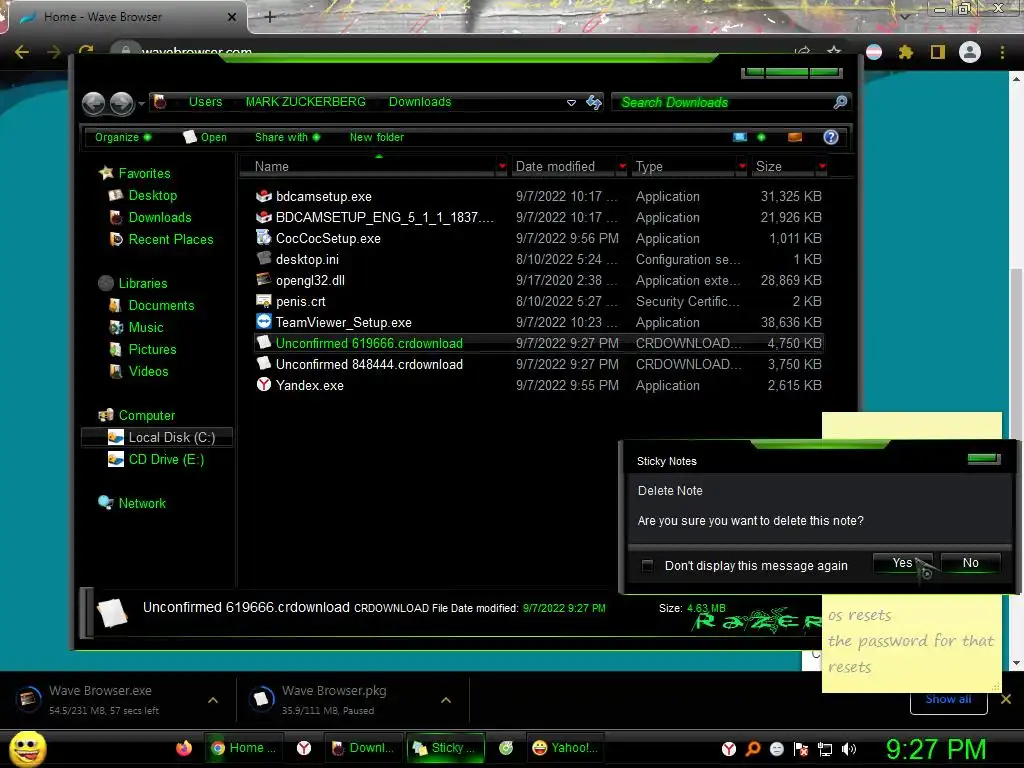Open the Home - Wave Browser tab
This screenshot has width=1024, height=768.
pos(127,17)
